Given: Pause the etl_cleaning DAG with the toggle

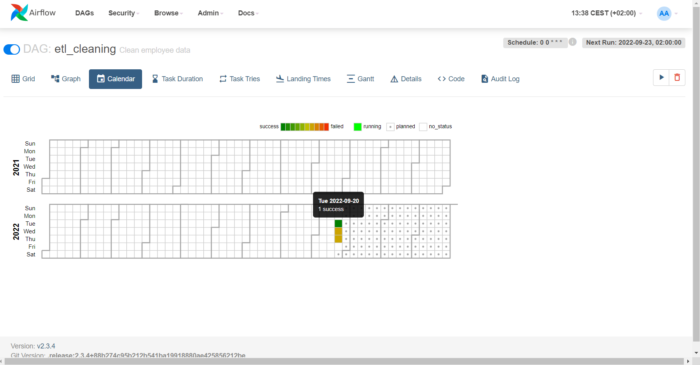Looking at the screenshot, I should coord(12,49).
